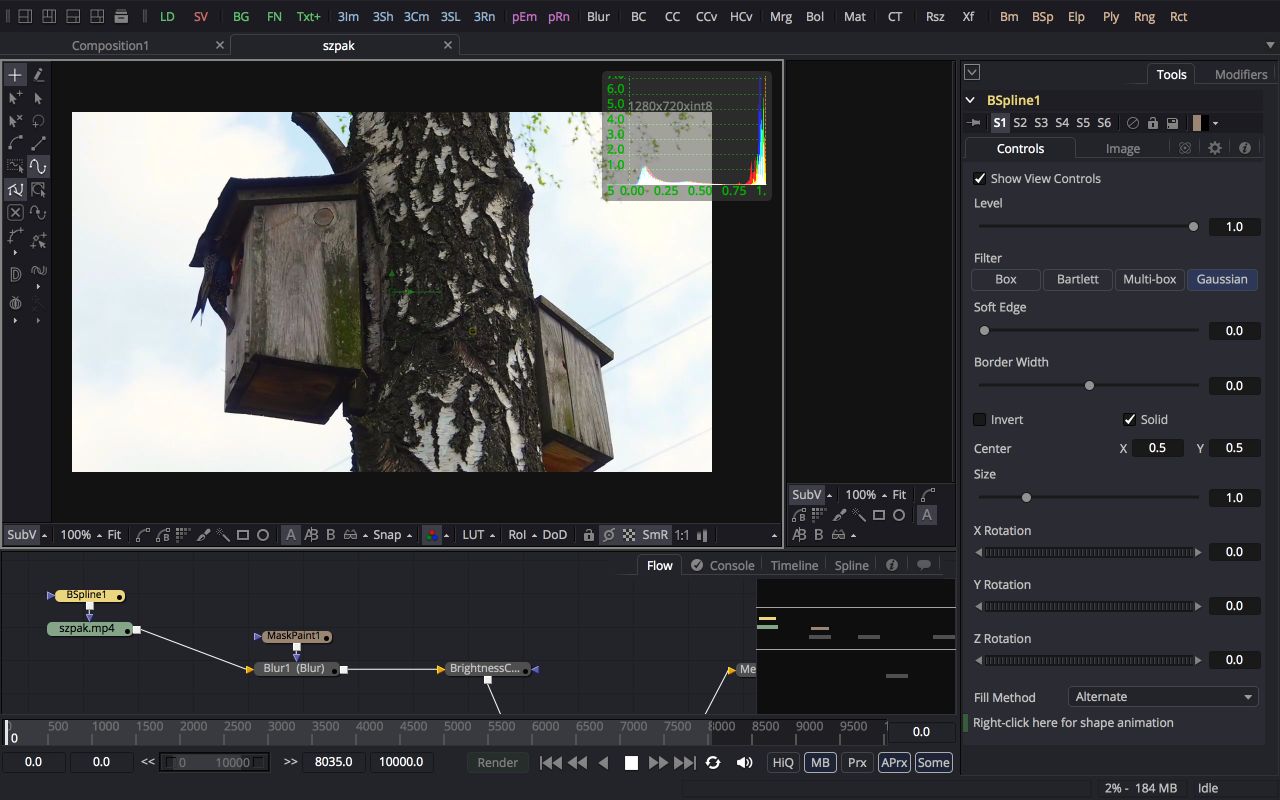Select the Blur1 node in Flow

[x=294, y=668]
